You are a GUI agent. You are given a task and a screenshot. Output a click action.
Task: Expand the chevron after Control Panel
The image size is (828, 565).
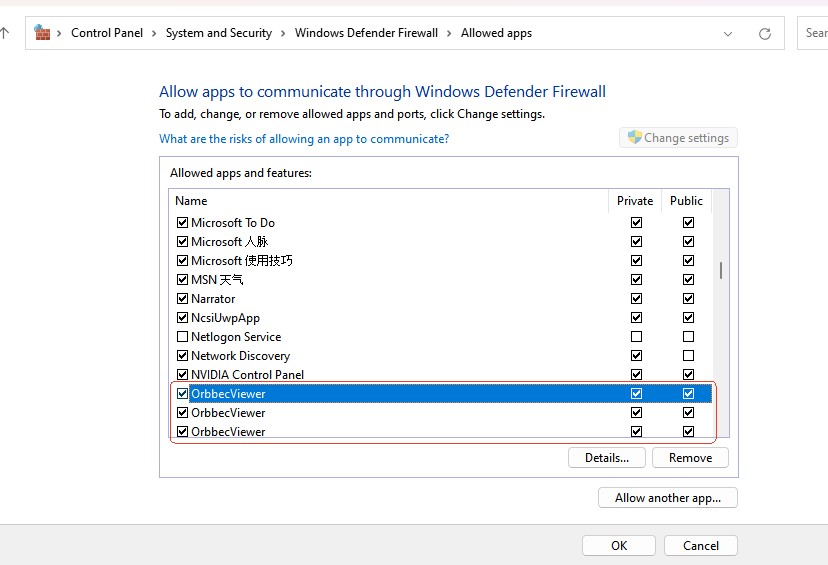[154, 33]
